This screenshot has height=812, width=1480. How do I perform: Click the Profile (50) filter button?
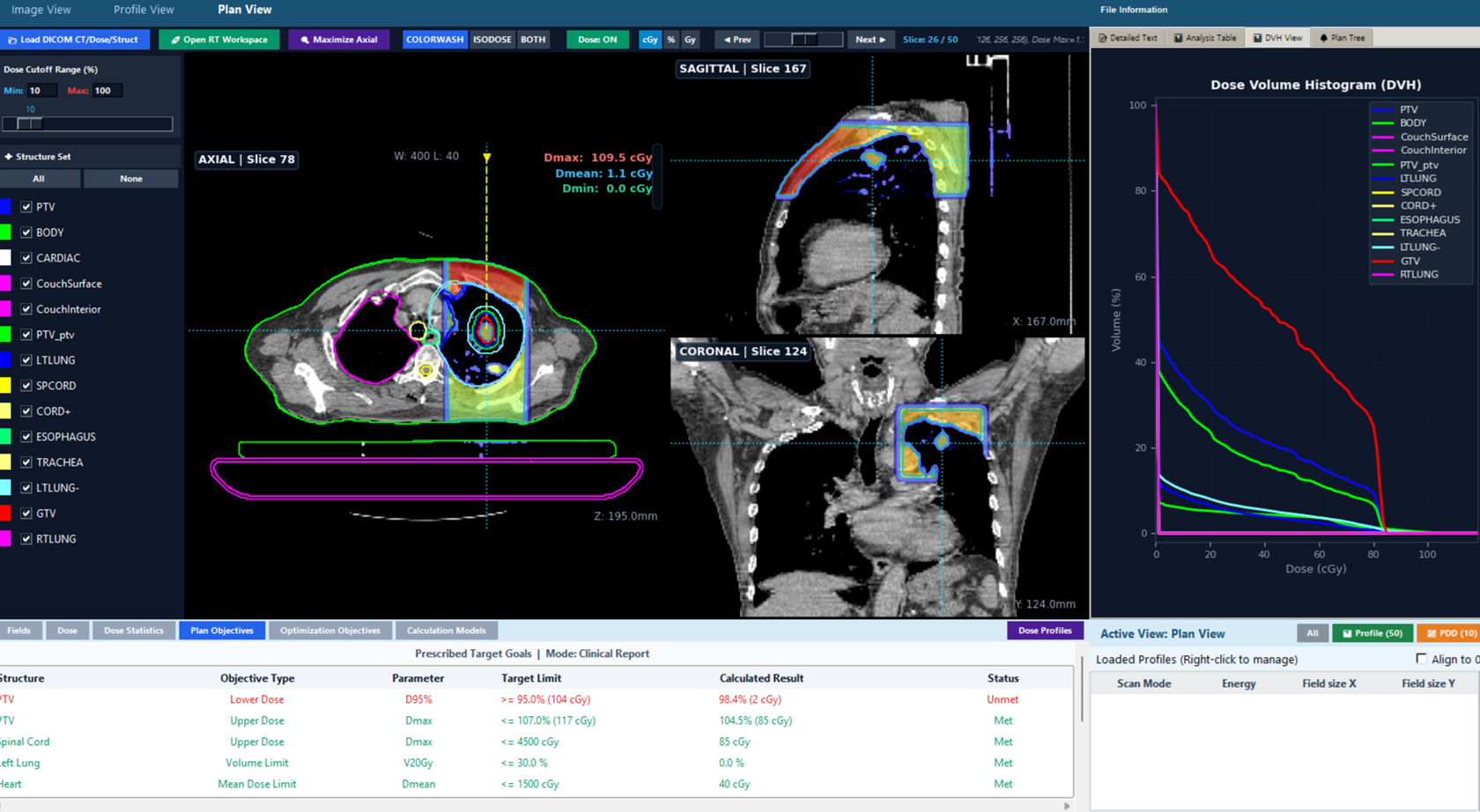(x=1373, y=633)
